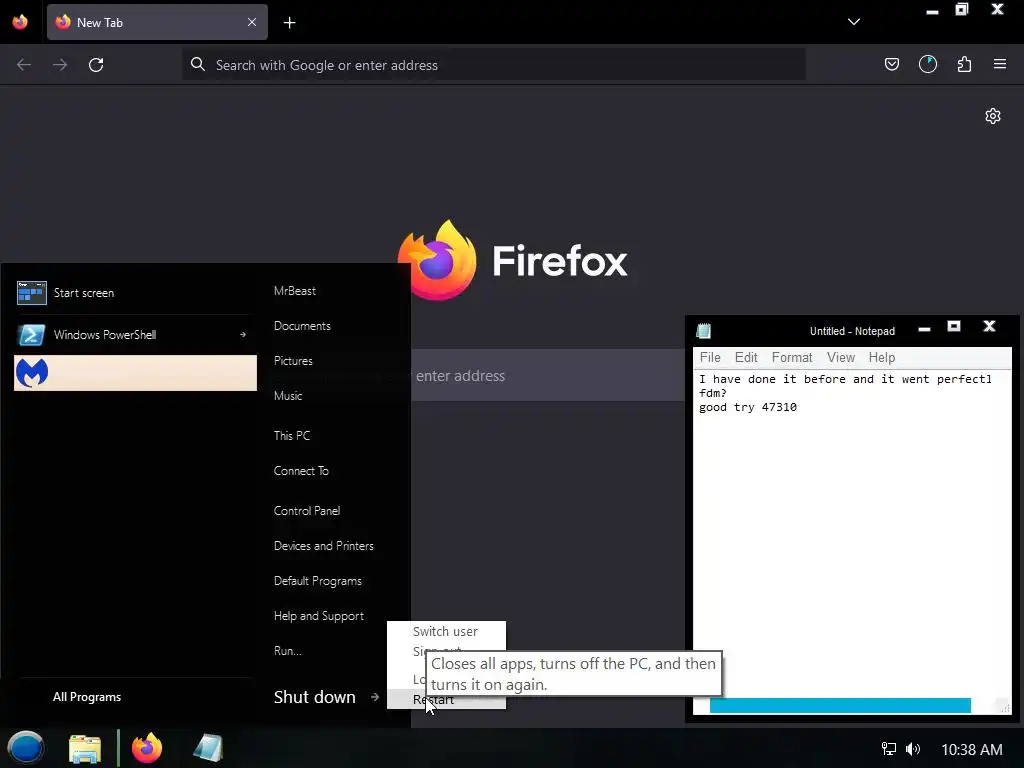
Task: Select the New Tab browser tab
Action: (x=157, y=22)
